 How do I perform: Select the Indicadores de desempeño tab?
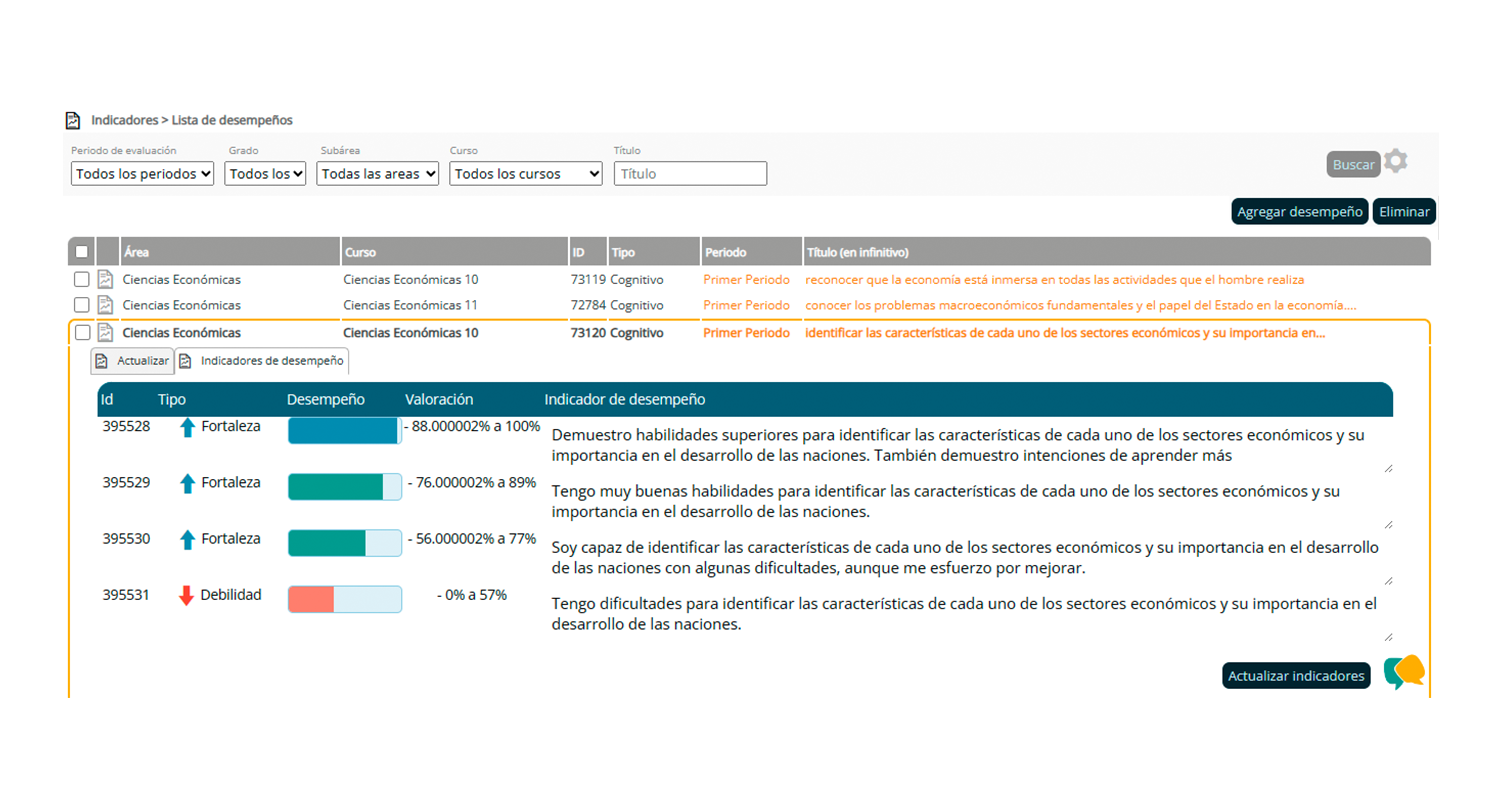coord(262,360)
